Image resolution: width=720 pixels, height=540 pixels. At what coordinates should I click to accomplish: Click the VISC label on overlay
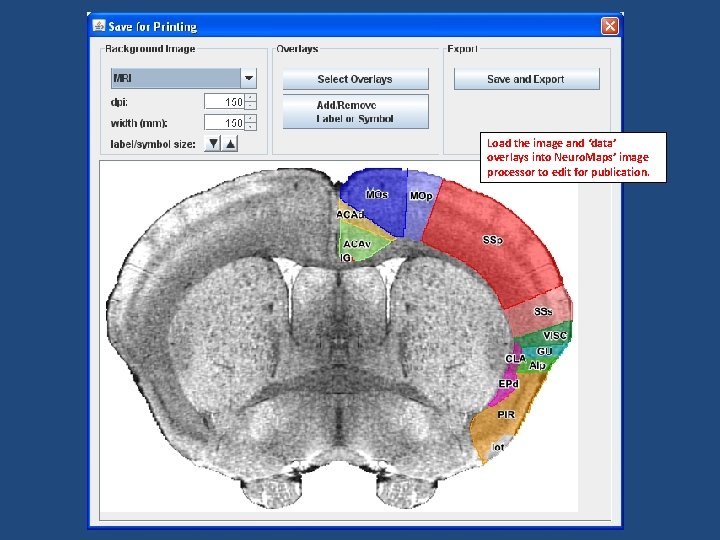tap(555, 336)
